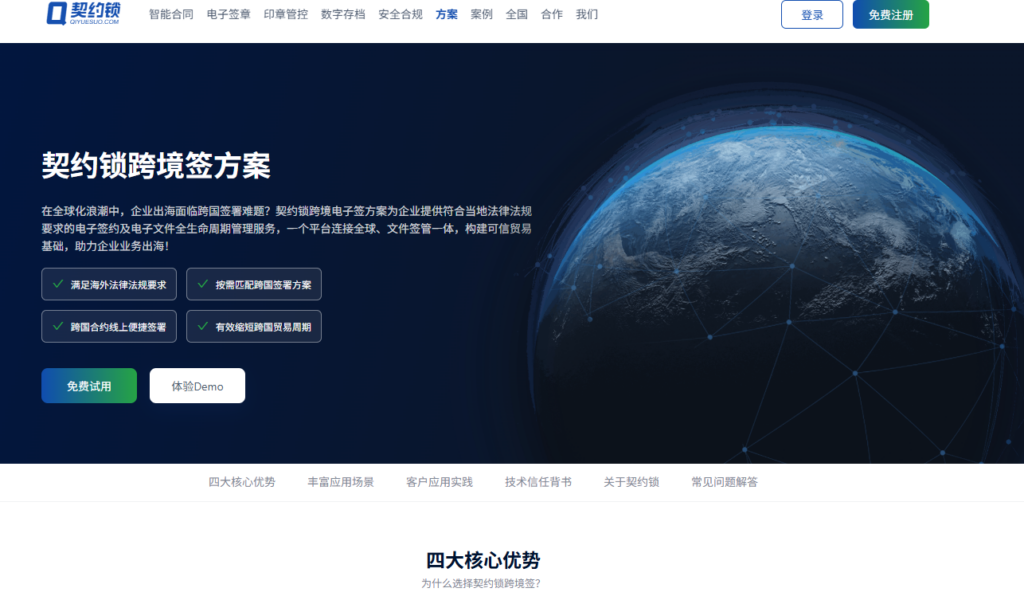This screenshot has height=596, width=1024.
Task: Open 常见问题解答 anchor link
Action: pyautogui.click(x=724, y=482)
